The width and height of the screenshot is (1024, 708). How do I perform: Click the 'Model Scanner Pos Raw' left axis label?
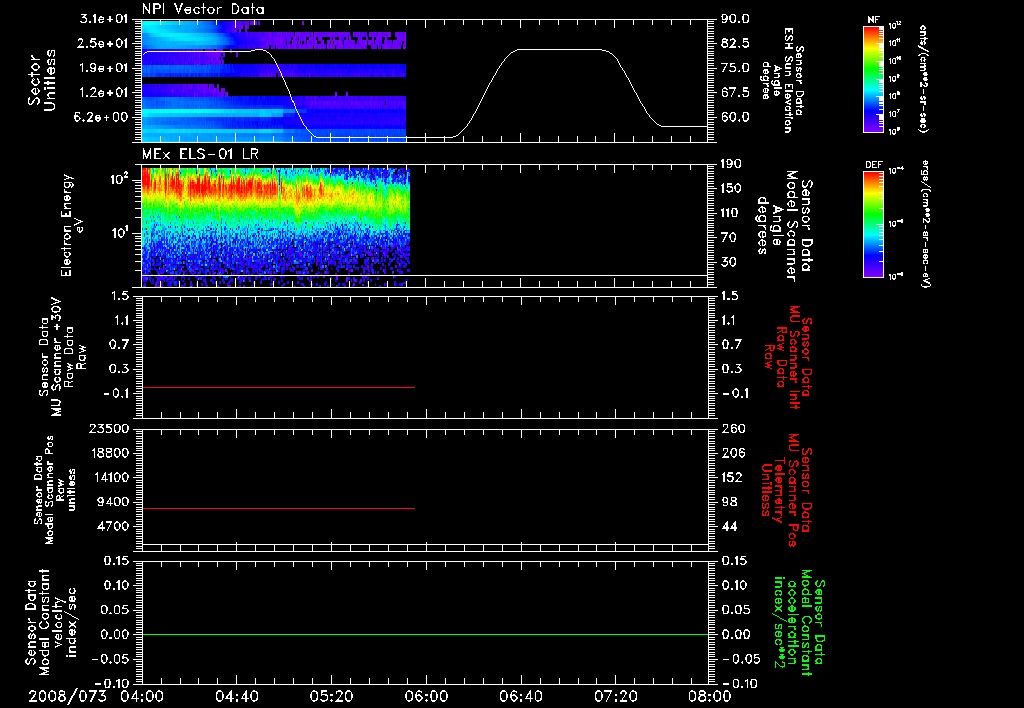coord(55,490)
